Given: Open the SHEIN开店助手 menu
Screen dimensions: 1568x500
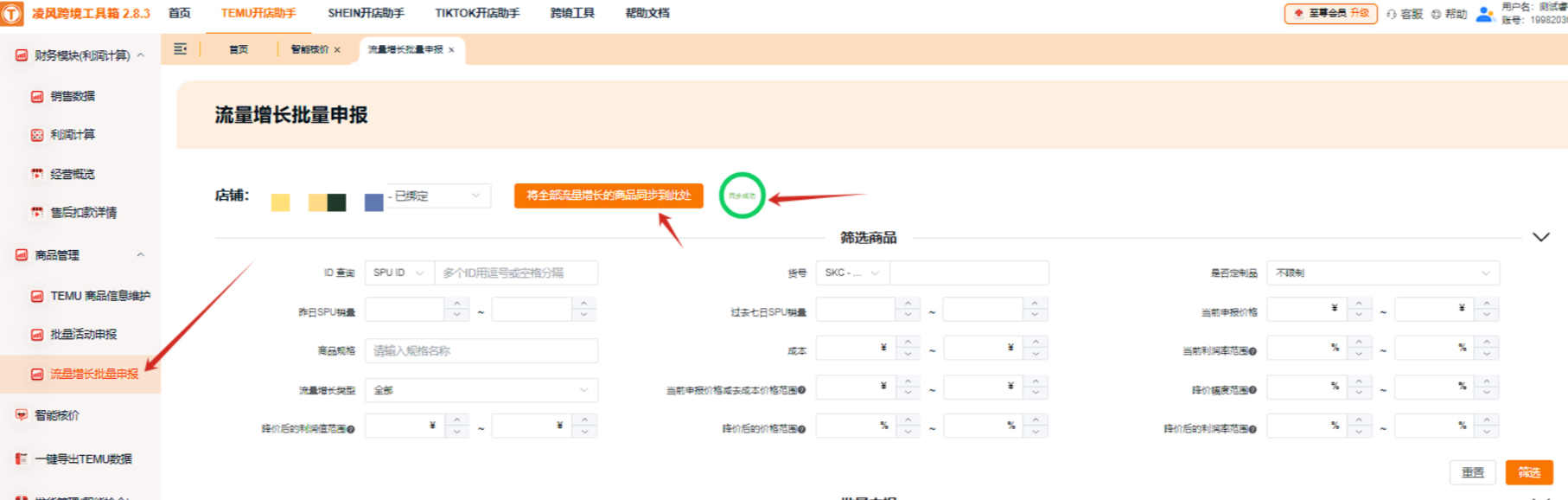Looking at the screenshot, I should (x=366, y=13).
